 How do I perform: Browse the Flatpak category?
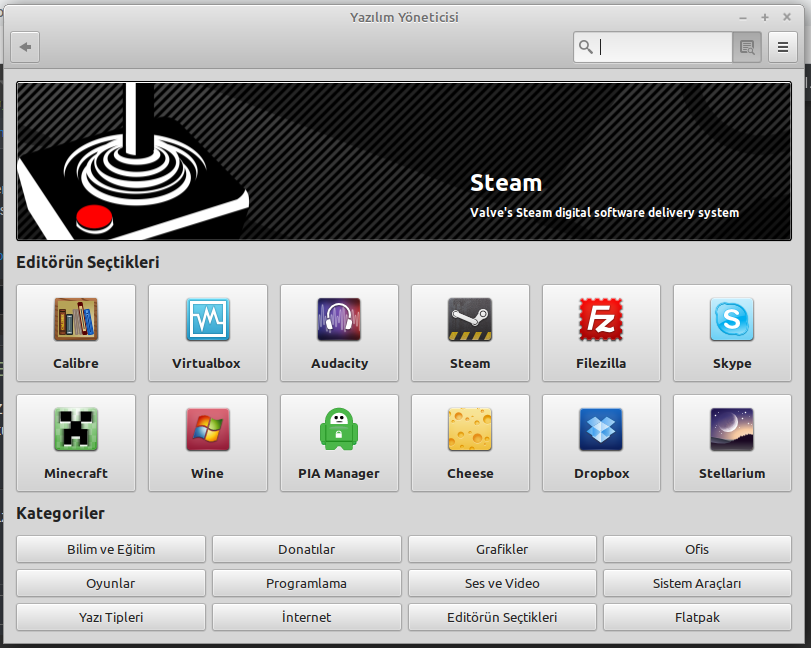coord(697,617)
